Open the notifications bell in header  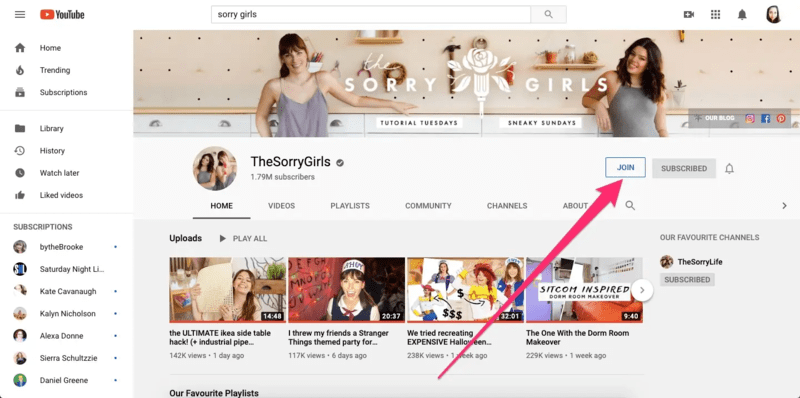(742, 14)
